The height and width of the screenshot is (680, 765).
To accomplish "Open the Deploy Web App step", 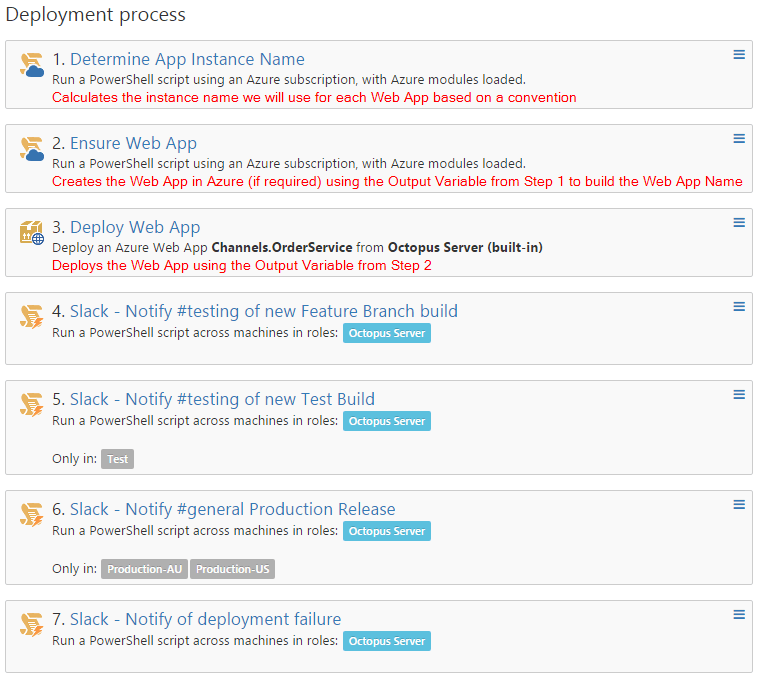I will tap(135, 227).
